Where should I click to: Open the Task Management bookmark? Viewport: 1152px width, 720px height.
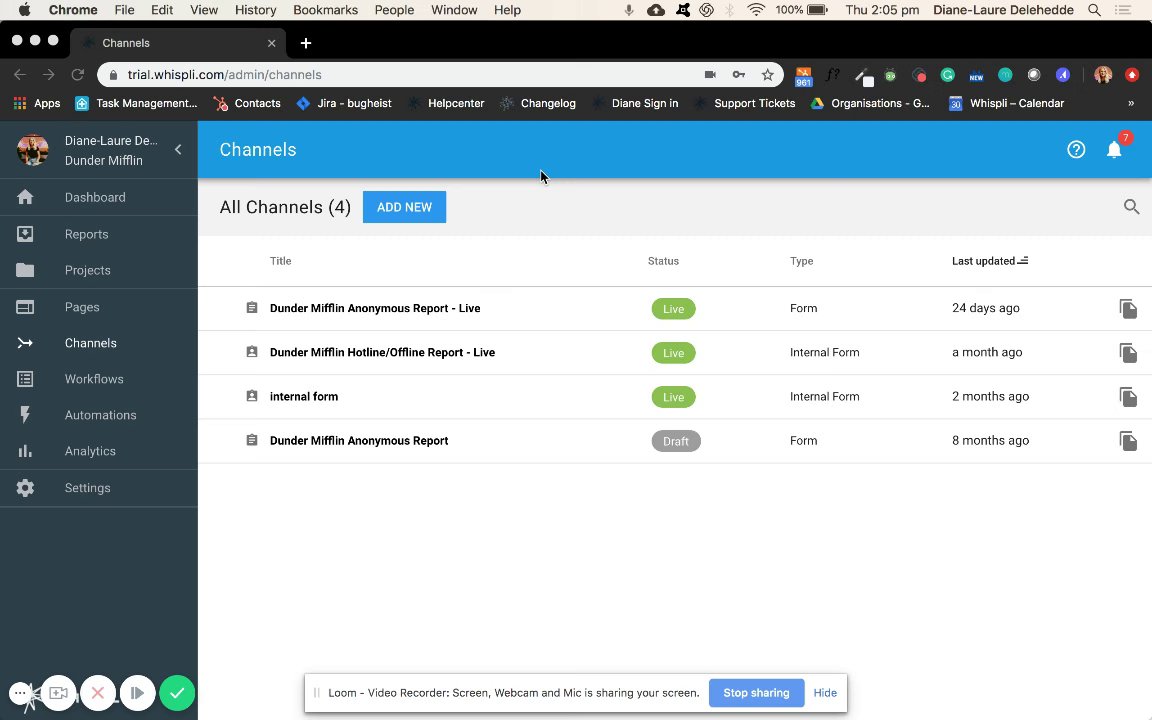point(137,103)
